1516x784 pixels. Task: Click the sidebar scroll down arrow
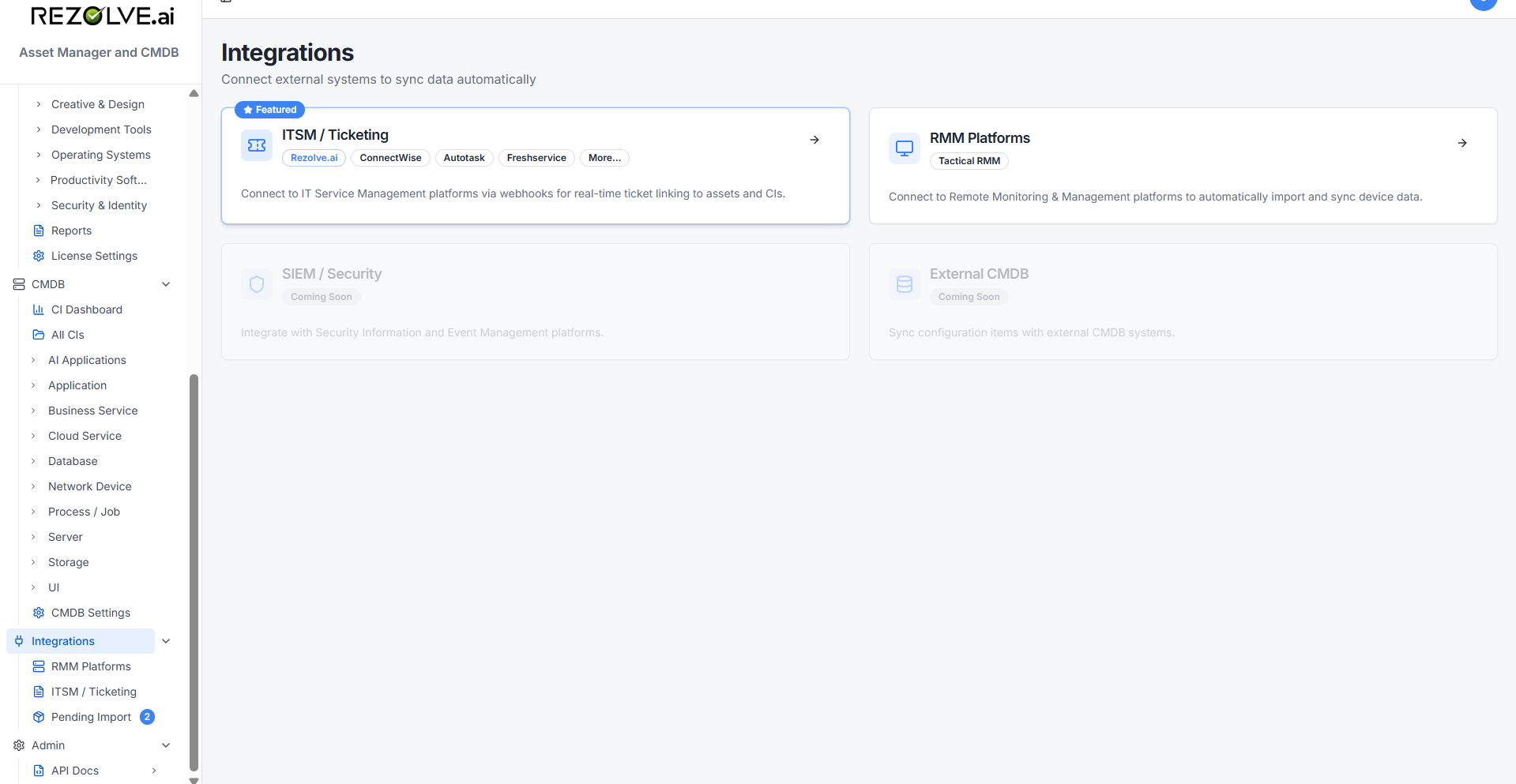tap(194, 780)
